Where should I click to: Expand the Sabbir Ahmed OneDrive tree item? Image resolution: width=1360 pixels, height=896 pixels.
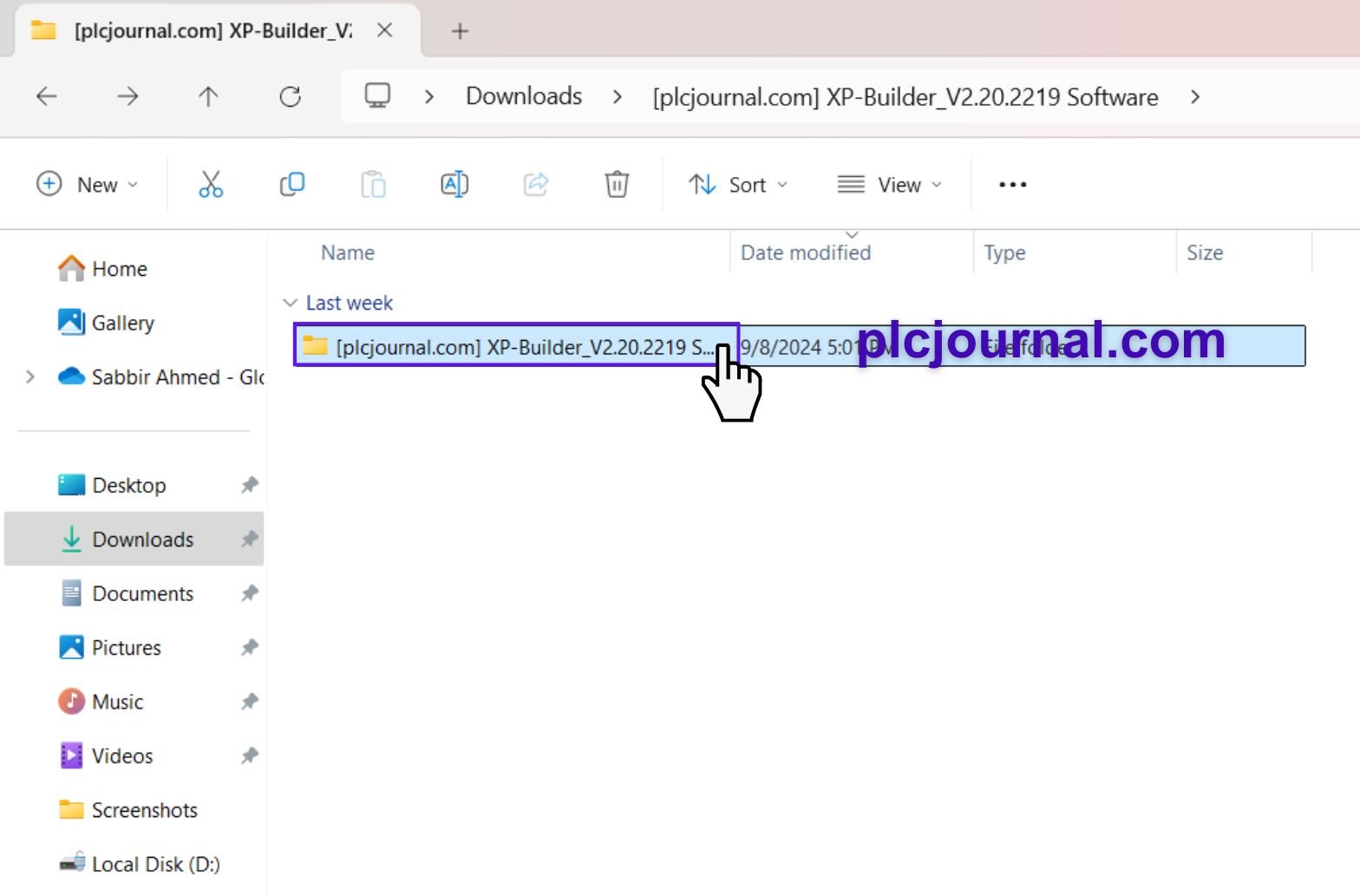[30, 376]
